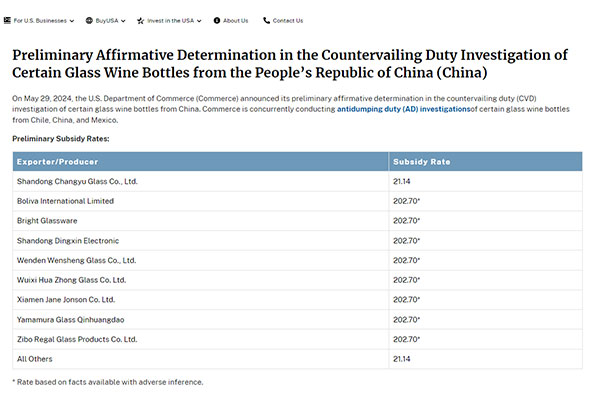Screen dimensions: 600x400
Task: Click the Shandong Changyu Glass Co., Ltd. row
Action: [x=297, y=181]
